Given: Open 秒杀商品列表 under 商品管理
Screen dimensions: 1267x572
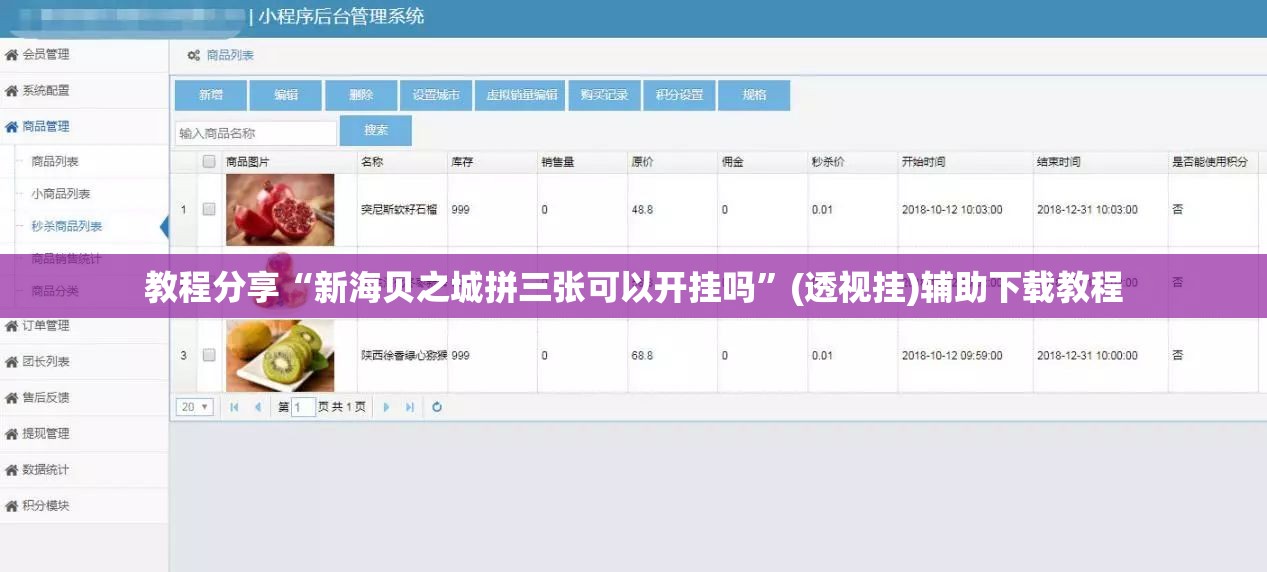Looking at the screenshot, I should click(67, 226).
